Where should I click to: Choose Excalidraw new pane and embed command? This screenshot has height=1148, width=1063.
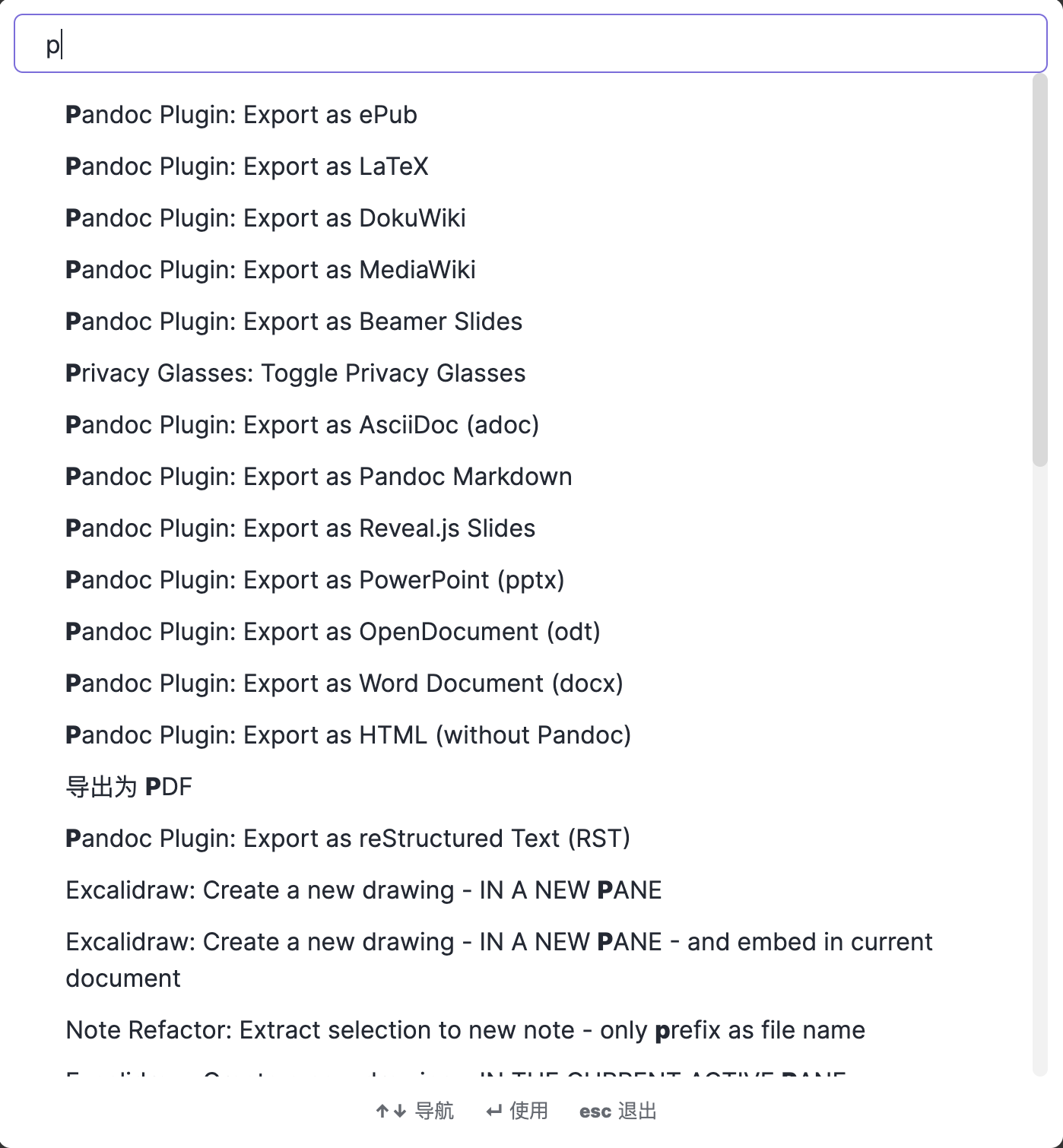499,959
